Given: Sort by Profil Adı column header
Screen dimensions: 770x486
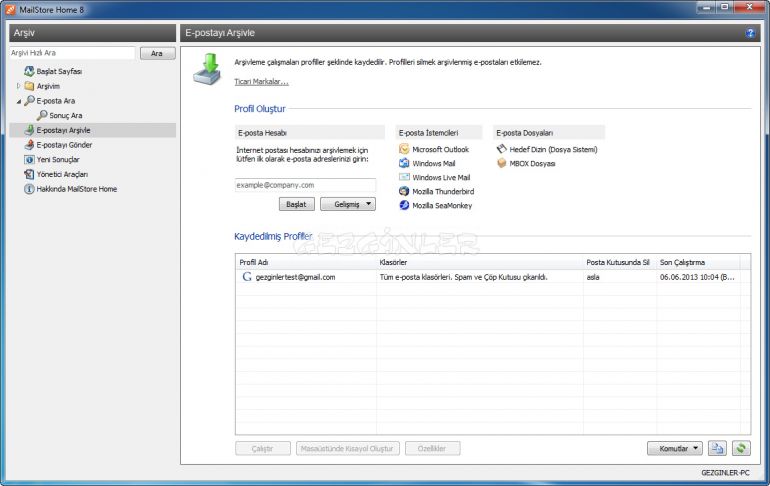Looking at the screenshot, I should (306, 263).
